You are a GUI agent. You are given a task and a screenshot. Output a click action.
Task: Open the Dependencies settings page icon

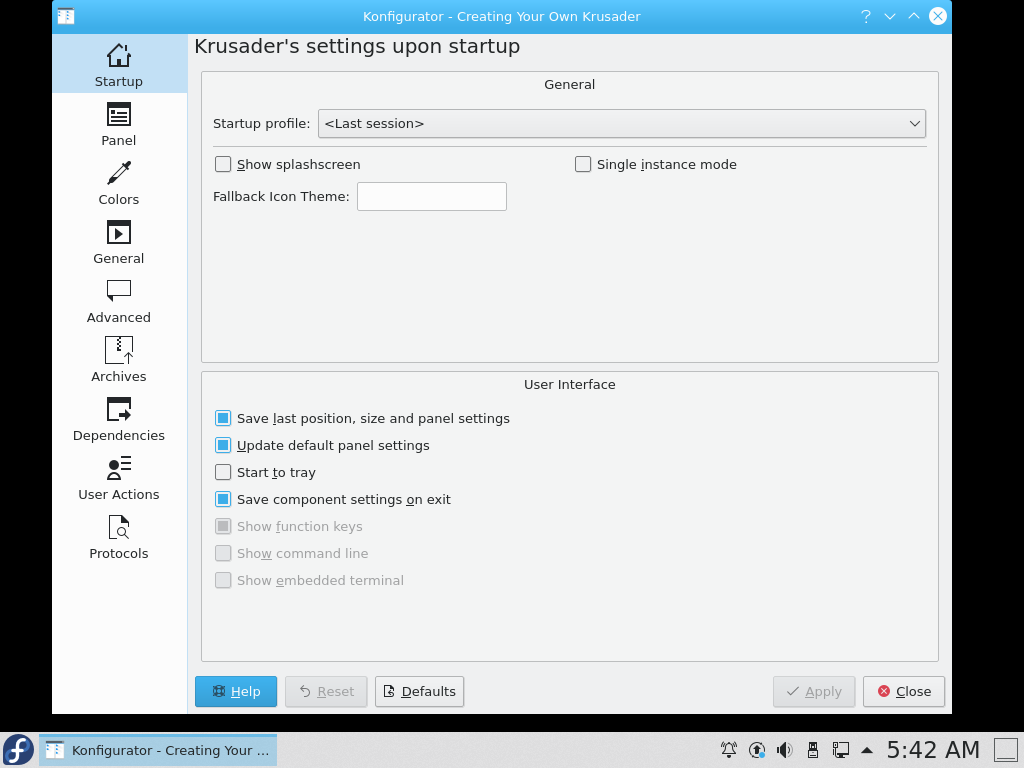pyautogui.click(x=119, y=409)
